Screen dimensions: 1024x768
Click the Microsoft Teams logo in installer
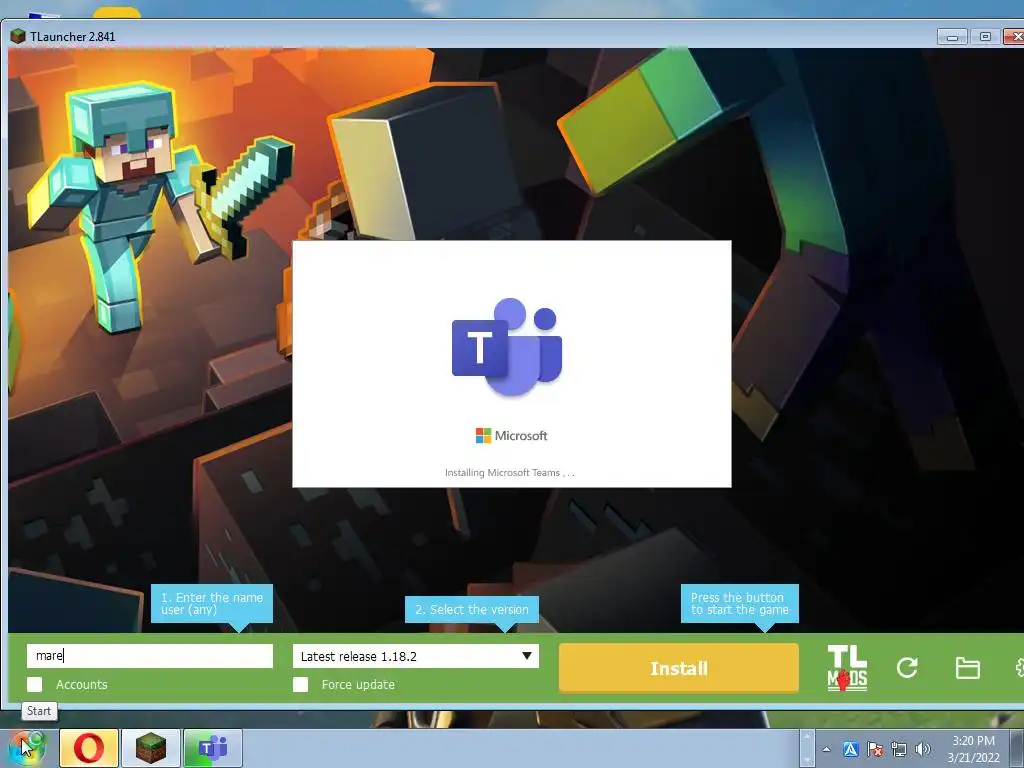[507, 347]
